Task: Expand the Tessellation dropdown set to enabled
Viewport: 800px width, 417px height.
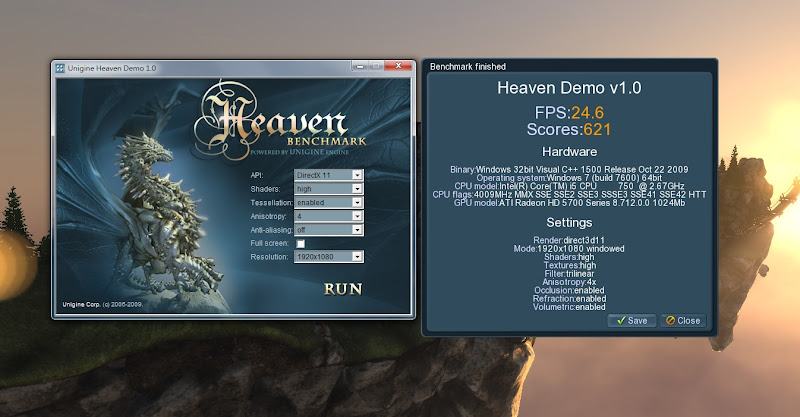Action: 329,203
